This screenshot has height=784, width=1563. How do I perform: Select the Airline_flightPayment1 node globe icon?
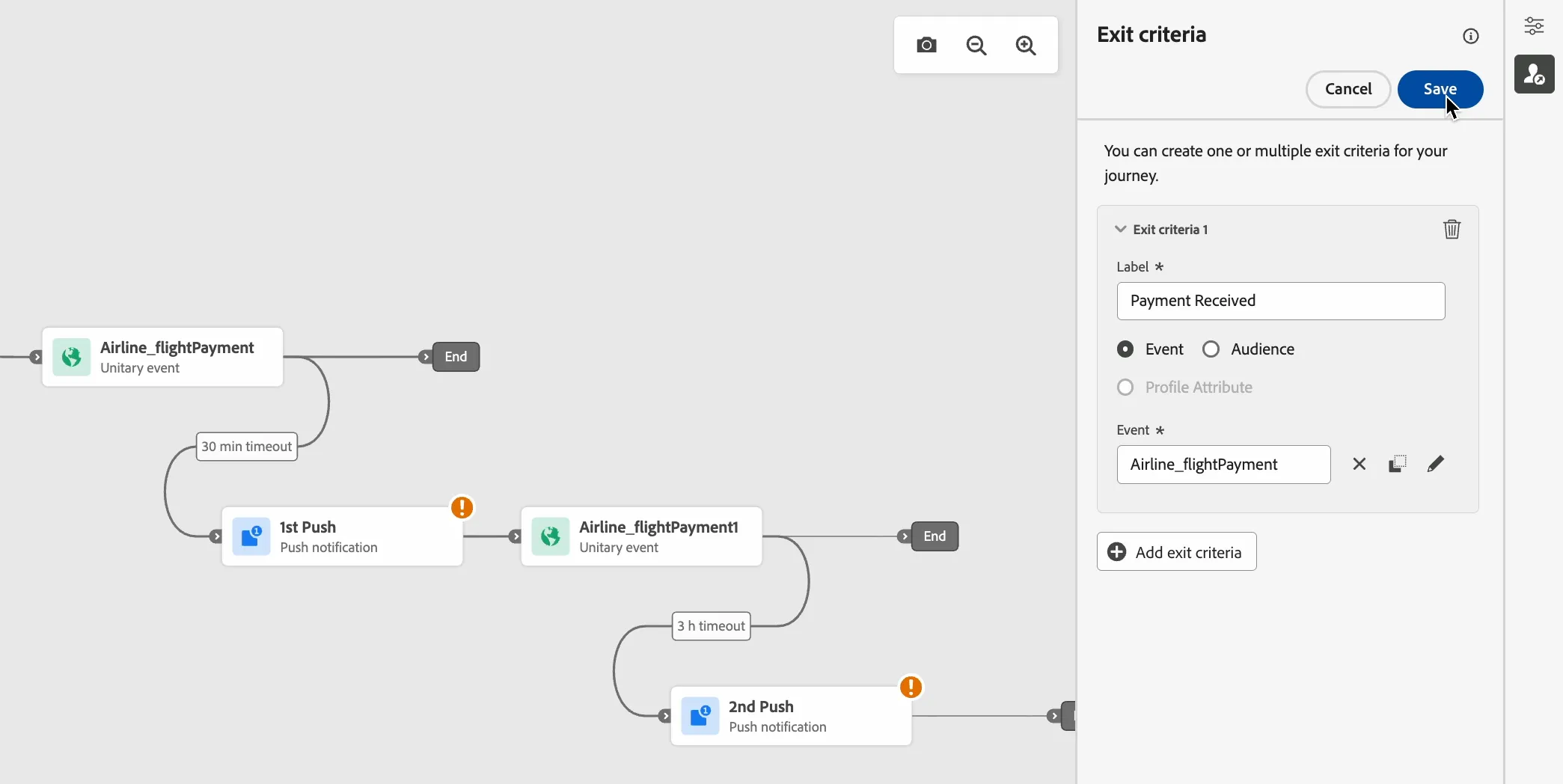point(551,536)
